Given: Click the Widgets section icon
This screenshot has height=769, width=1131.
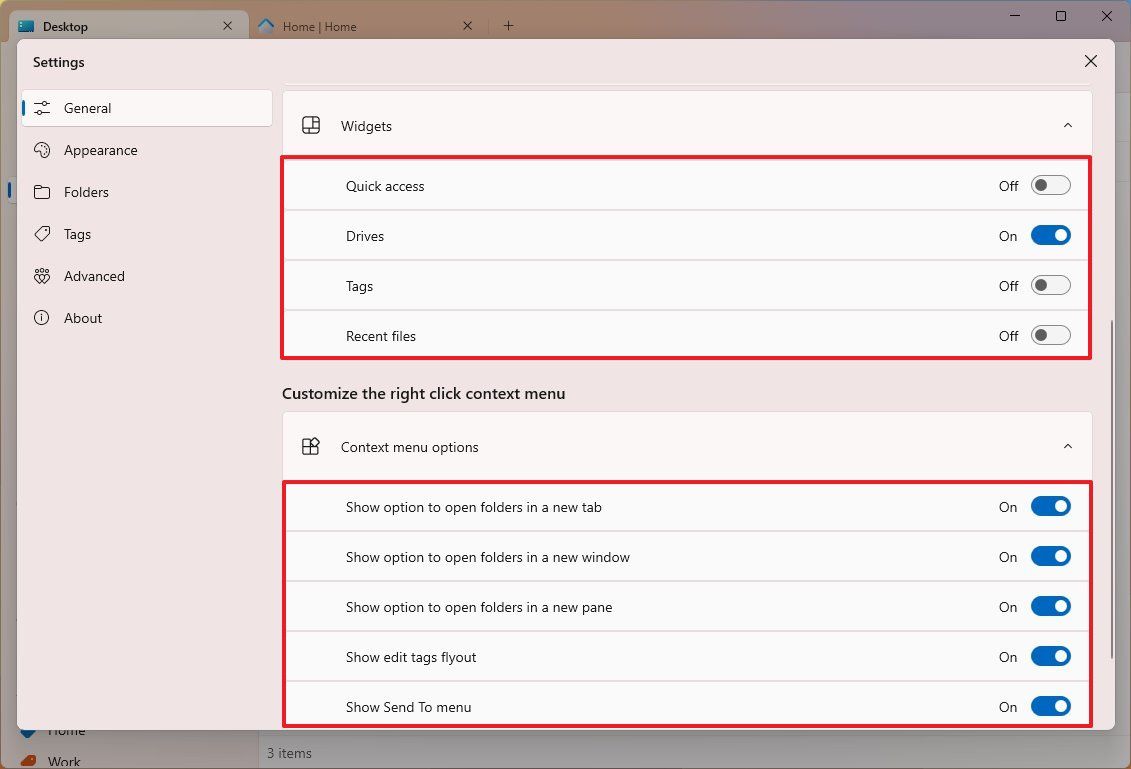Looking at the screenshot, I should tap(310, 125).
